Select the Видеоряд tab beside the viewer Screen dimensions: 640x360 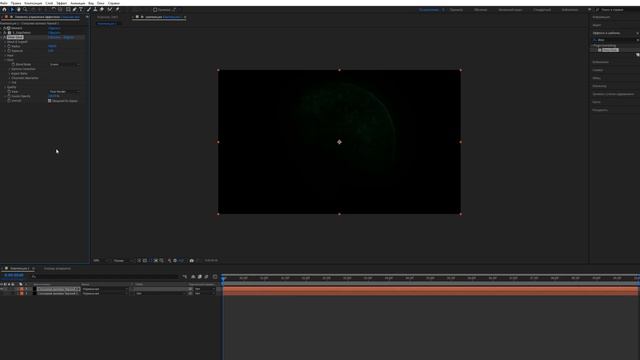tap(108, 17)
